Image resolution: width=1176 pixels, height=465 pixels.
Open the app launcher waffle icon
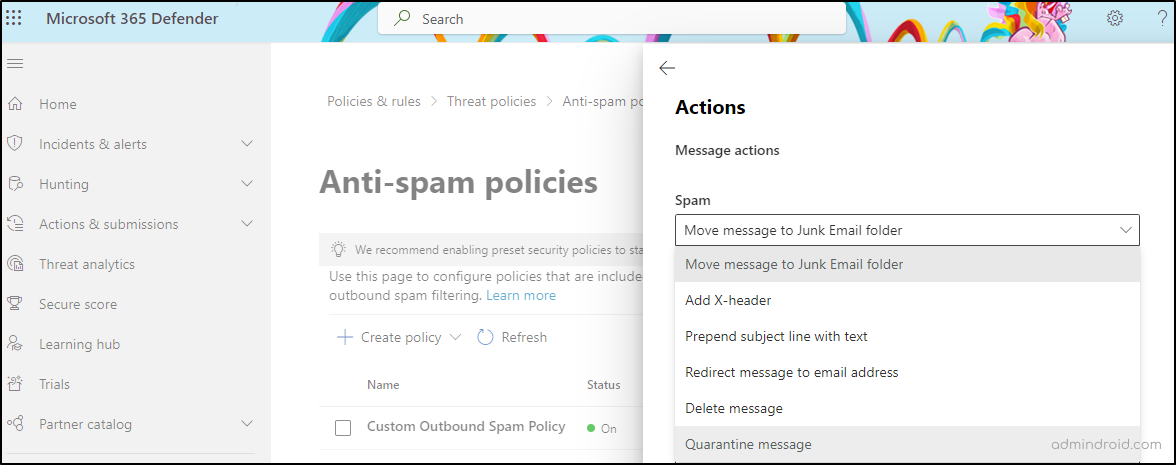point(14,19)
